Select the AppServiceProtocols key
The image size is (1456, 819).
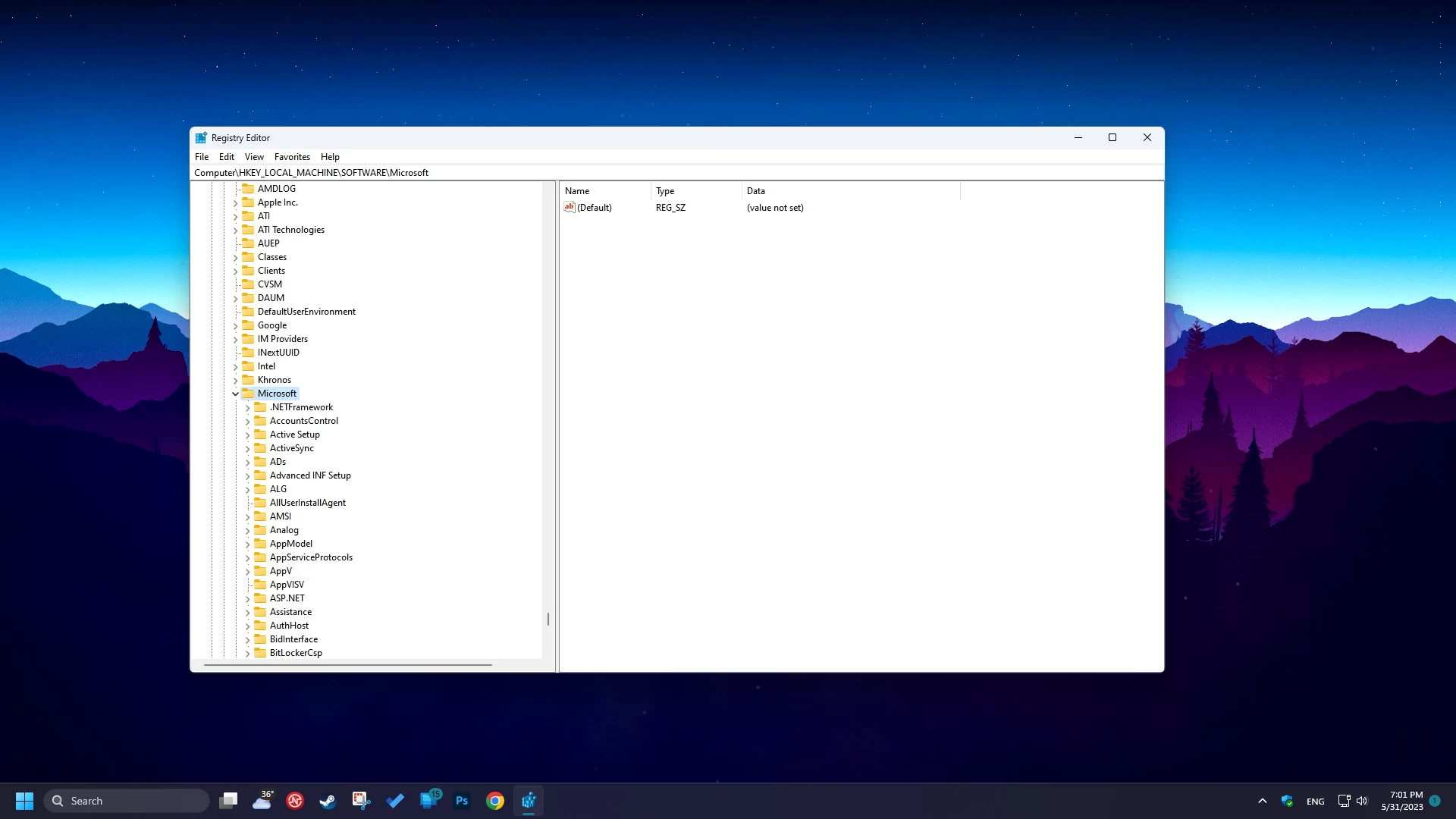(311, 557)
